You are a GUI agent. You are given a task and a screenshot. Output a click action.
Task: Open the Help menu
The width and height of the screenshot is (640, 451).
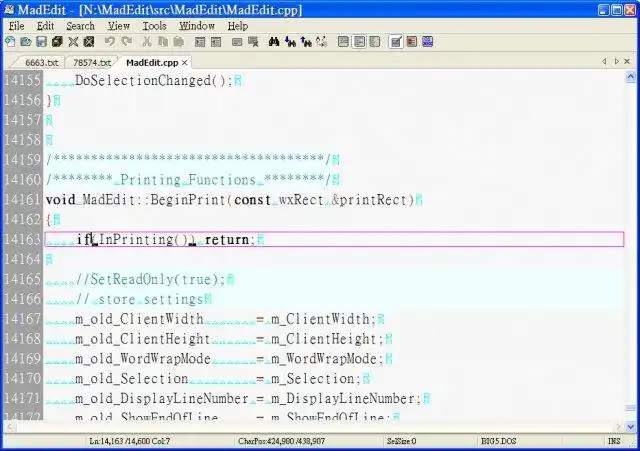(238, 26)
